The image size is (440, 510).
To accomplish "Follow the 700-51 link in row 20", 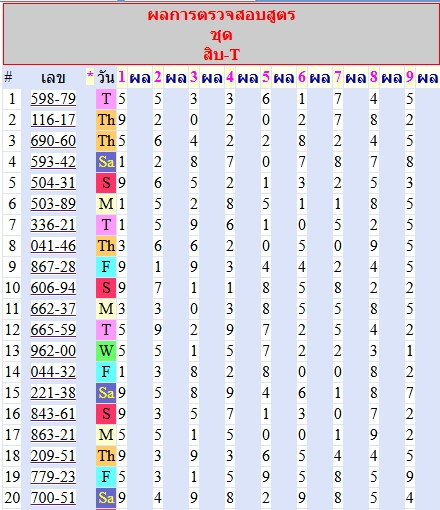I will (53, 498).
